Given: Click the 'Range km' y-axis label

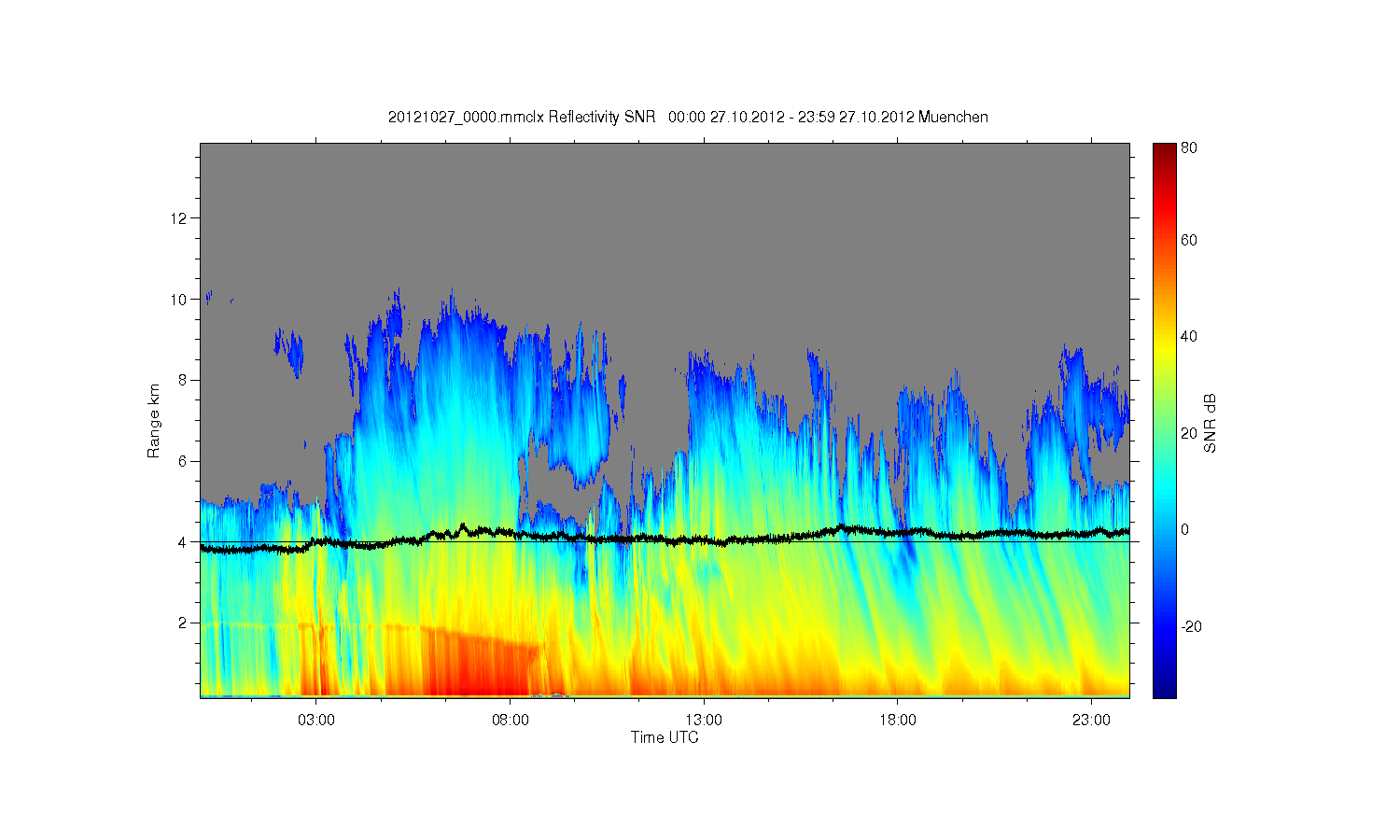Looking at the screenshot, I should pos(154,421).
